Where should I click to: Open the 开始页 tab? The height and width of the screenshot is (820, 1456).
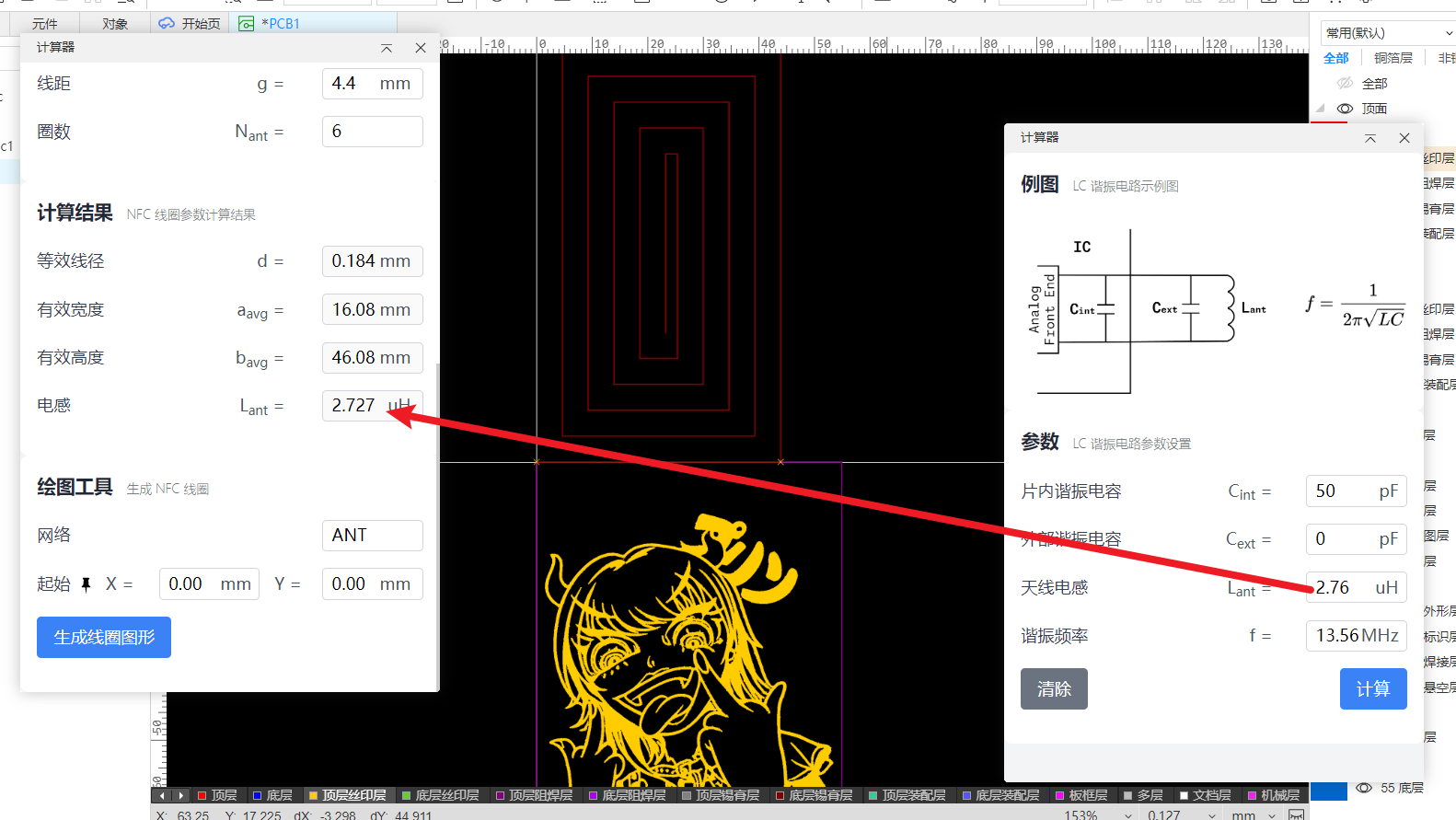pos(191,24)
